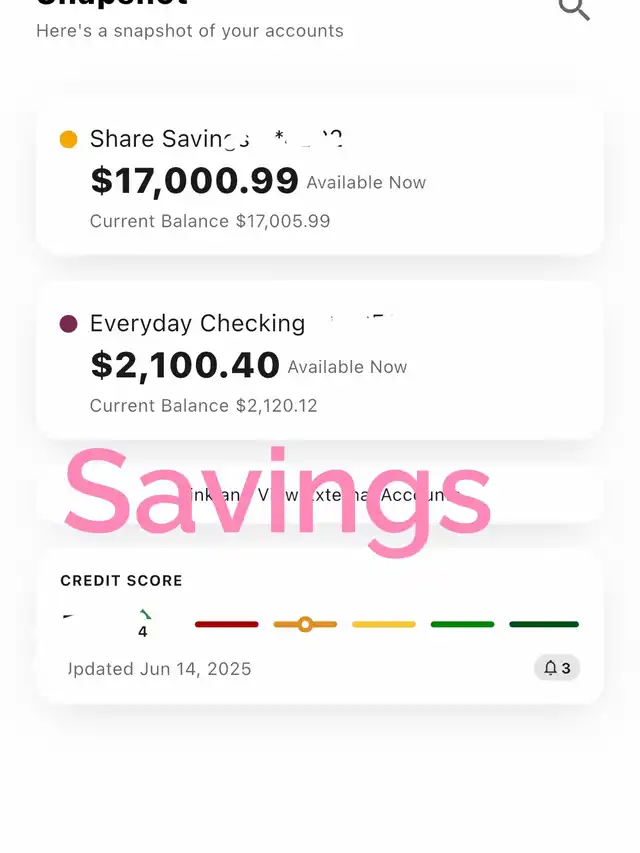This screenshot has width=640, height=853.
Task: Select the yellow credit score range bar
Action: pos(384,624)
